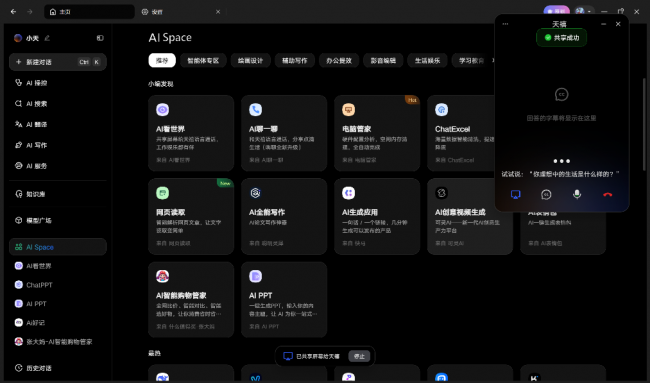Stop screen sharing with 停止 button

tap(359, 356)
